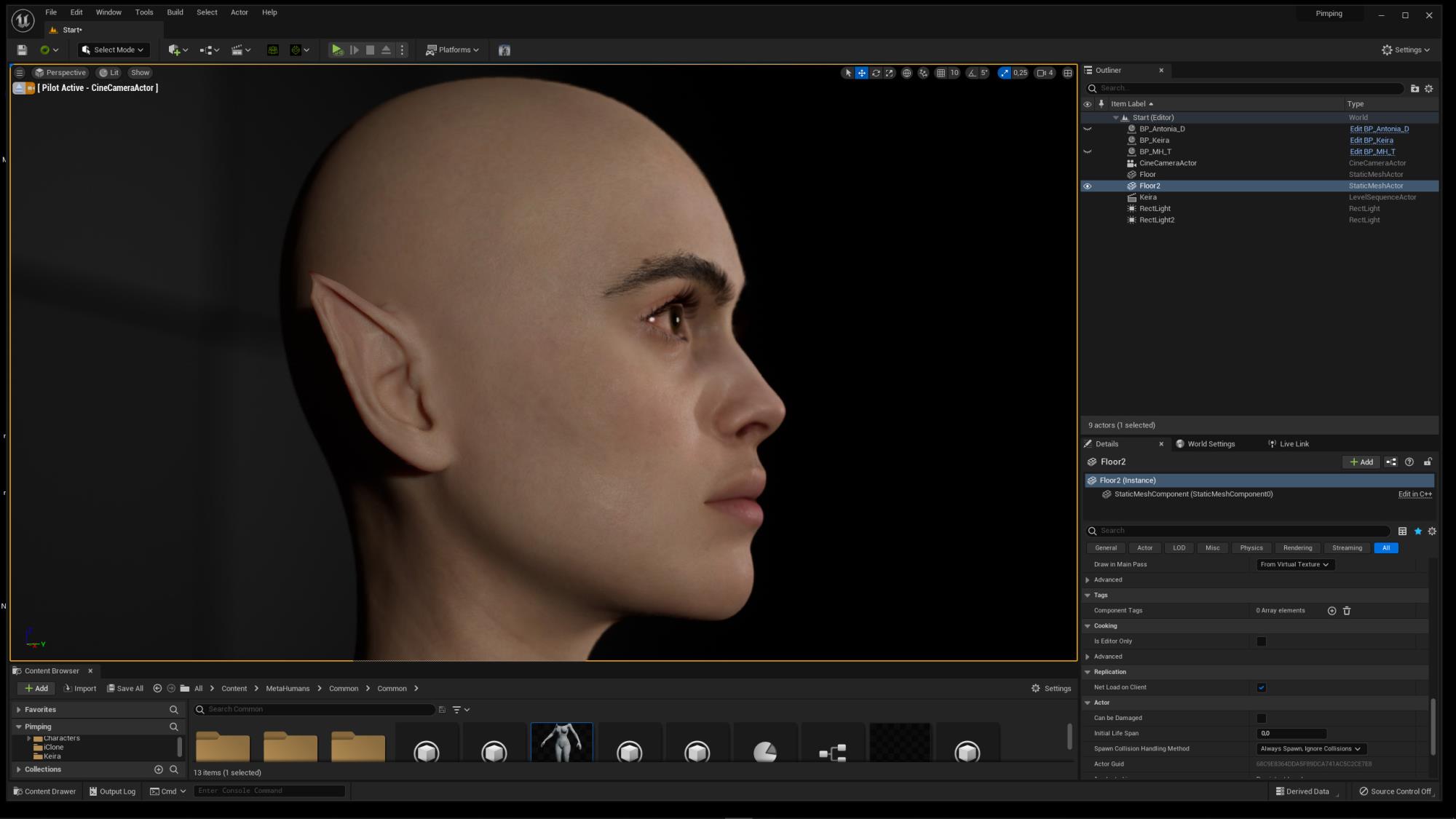This screenshot has height=819, width=1456.
Task: Open the Quickly Add to project dropdown
Action: coord(178,50)
